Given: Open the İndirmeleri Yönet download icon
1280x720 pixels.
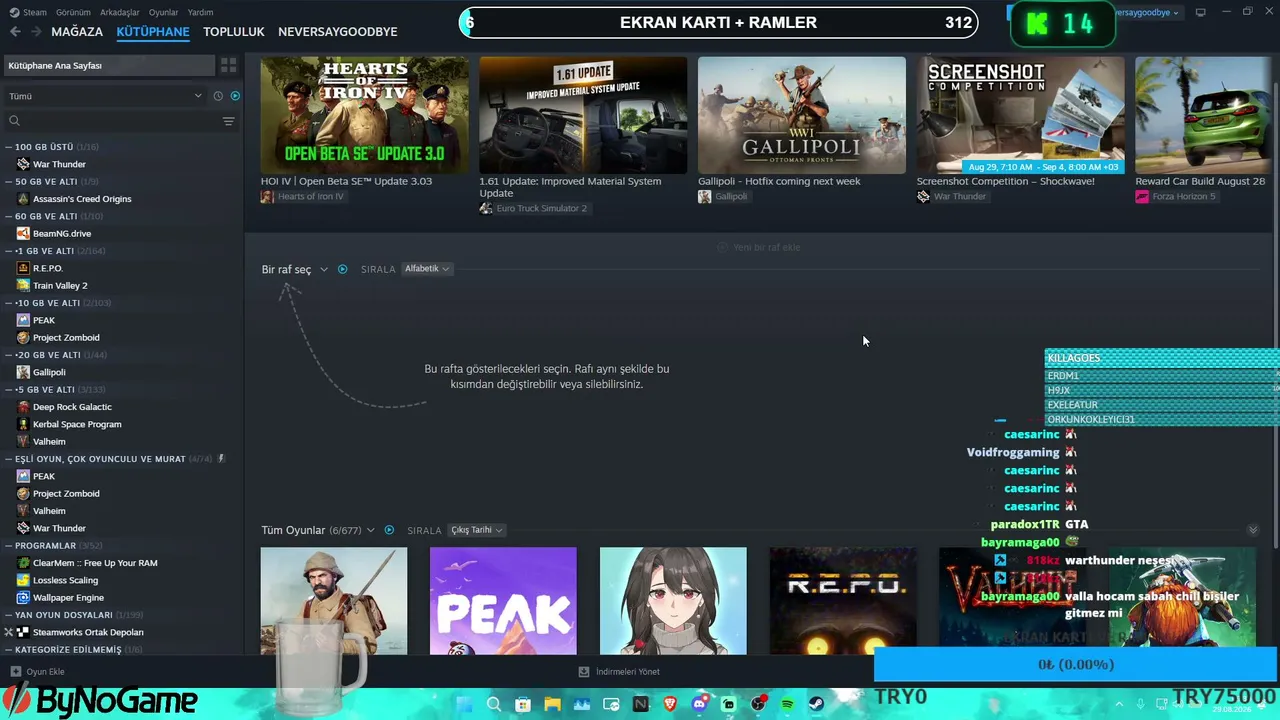Looking at the screenshot, I should point(584,672).
